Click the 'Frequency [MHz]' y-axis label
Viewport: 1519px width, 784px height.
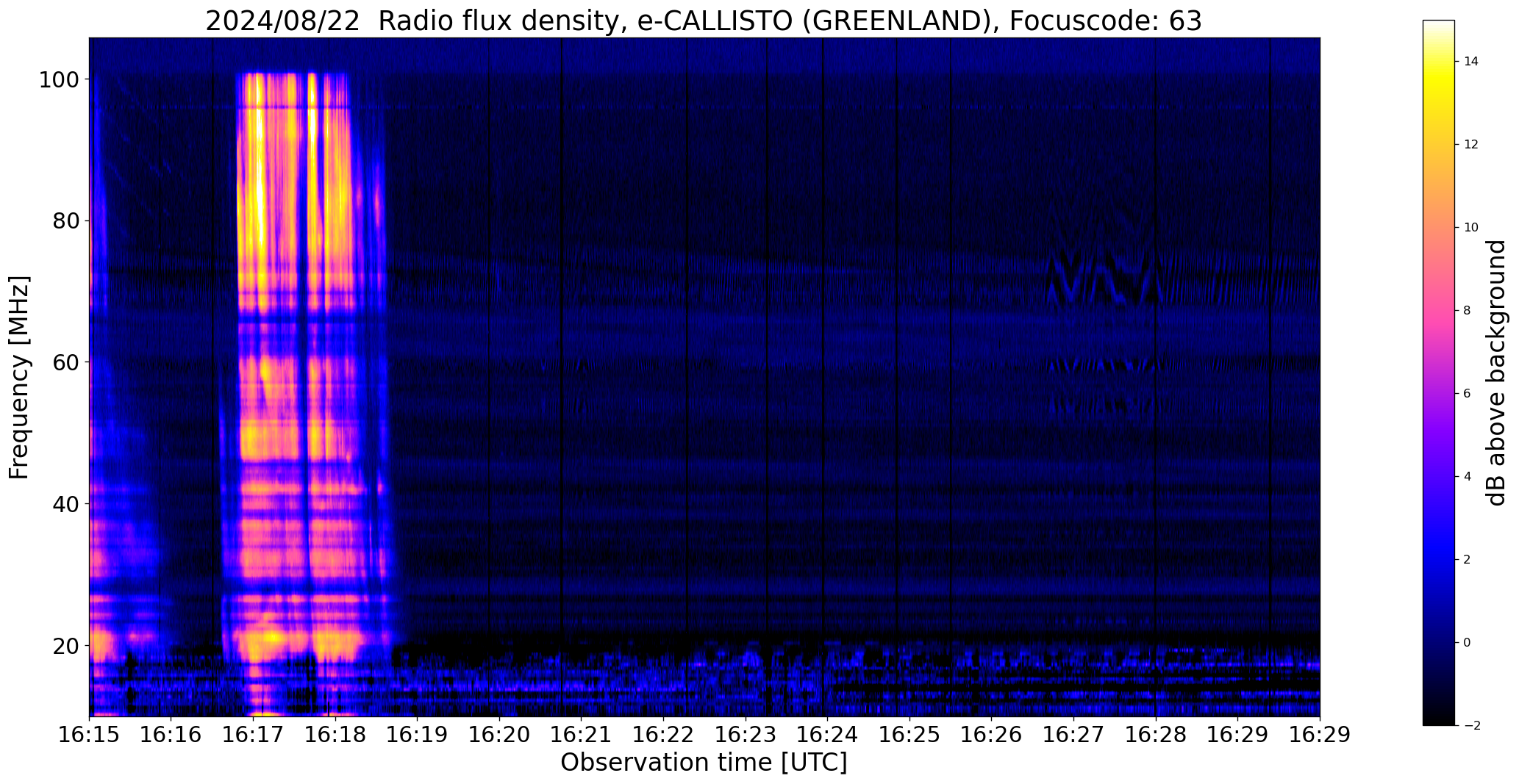coord(20,378)
